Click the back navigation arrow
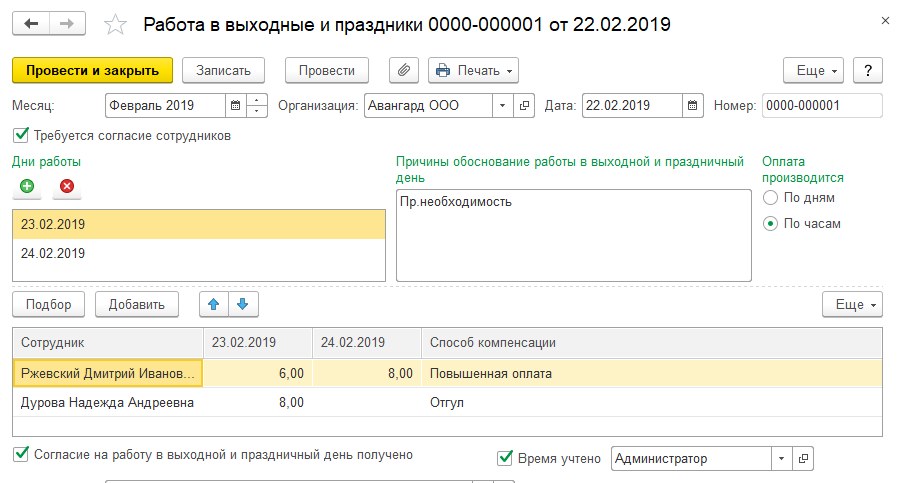 click(31, 23)
